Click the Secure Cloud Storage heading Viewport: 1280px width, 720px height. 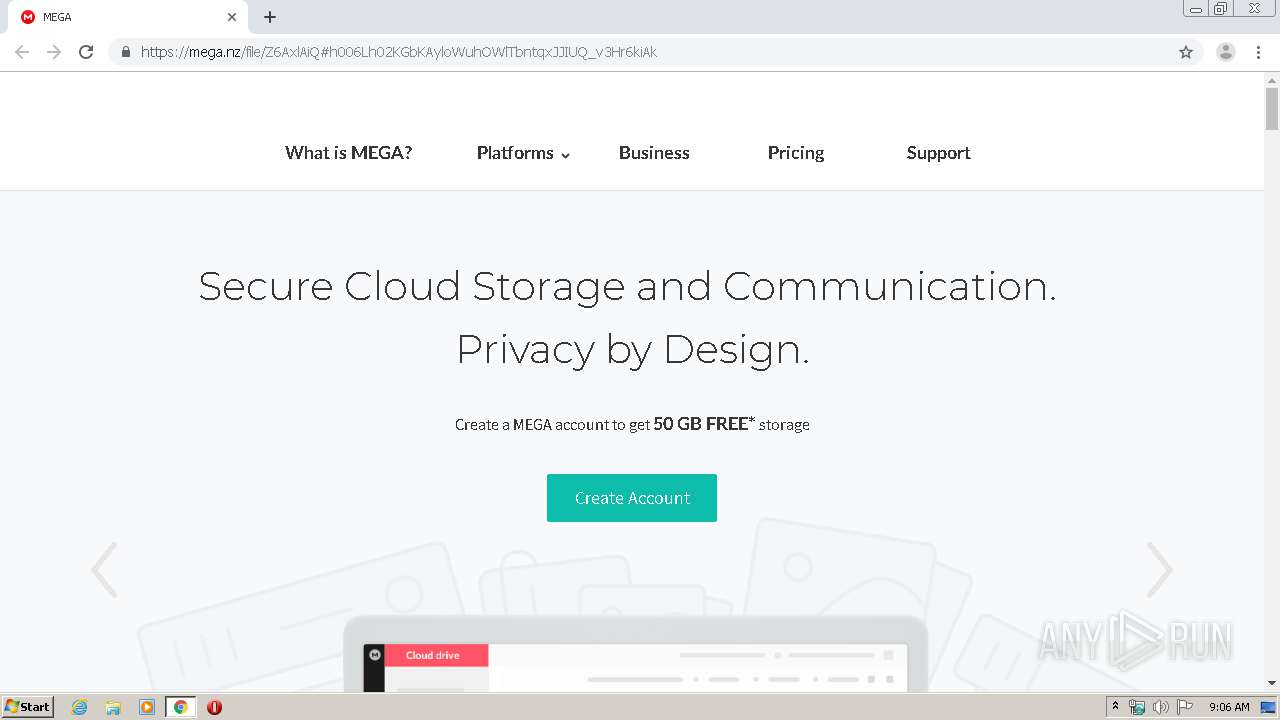[x=627, y=287]
